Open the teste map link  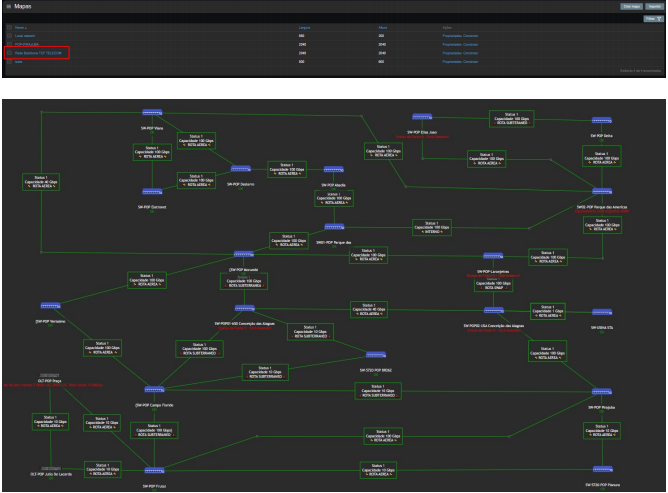tap(18, 61)
